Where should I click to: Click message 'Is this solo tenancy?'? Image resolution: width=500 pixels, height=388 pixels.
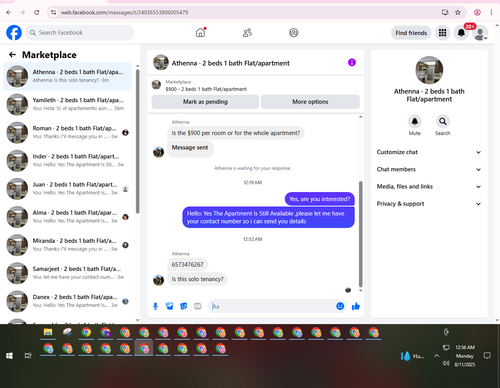click(197, 279)
